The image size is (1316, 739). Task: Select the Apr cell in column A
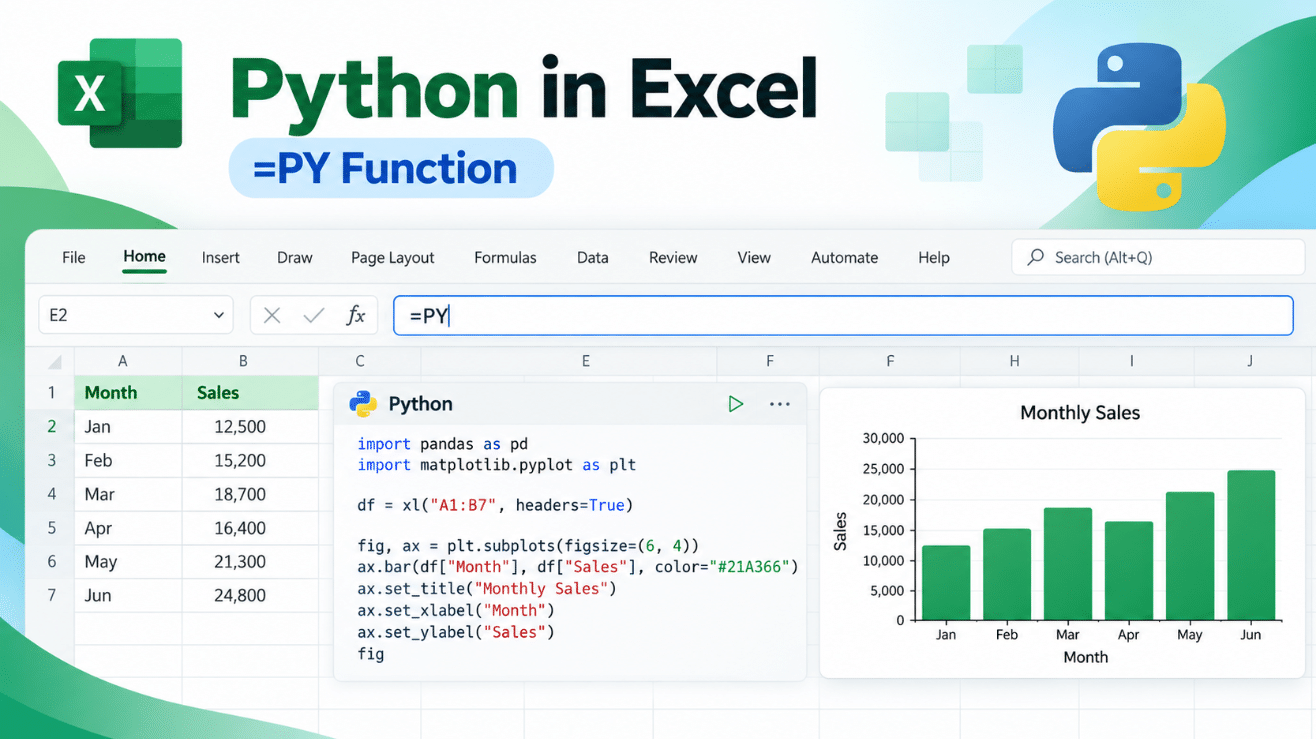(128, 529)
